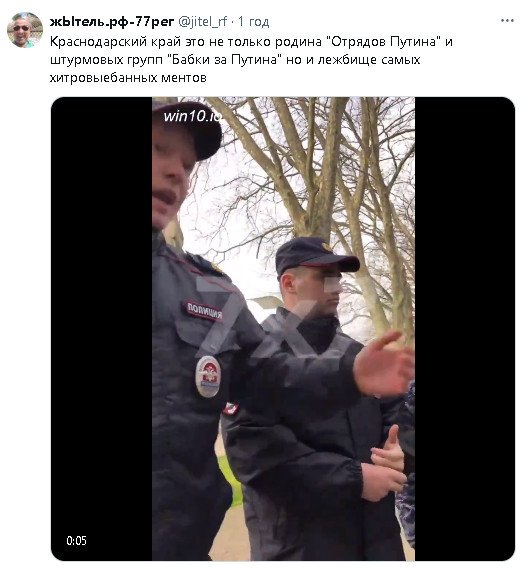Play the embedded video
The image size is (529, 571).
click(283, 328)
